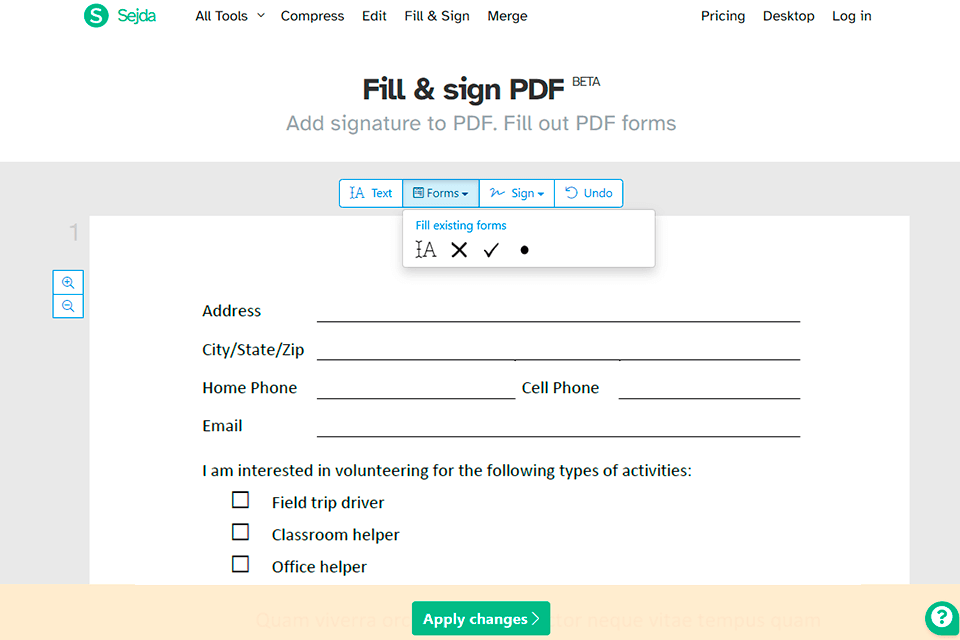This screenshot has width=960, height=640.
Task: Select the X mark form-filling icon
Action: [x=458, y=250]
